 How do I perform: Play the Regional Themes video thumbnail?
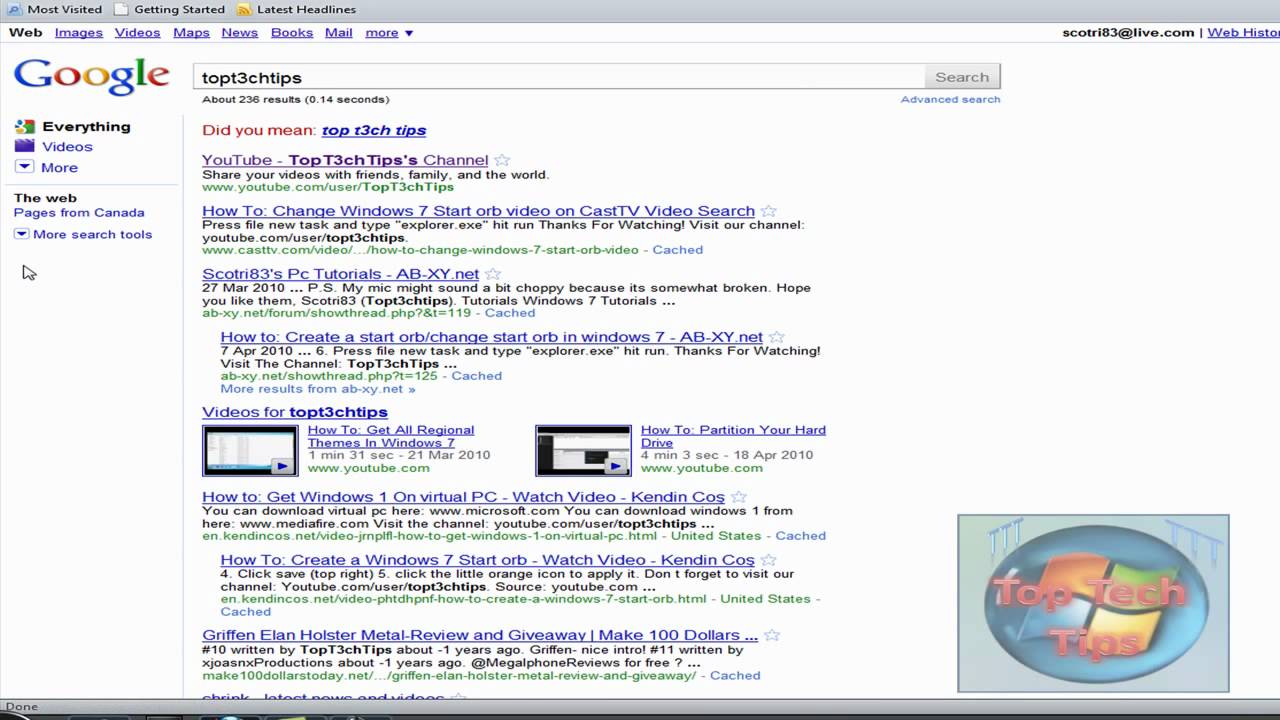point(250,450)
